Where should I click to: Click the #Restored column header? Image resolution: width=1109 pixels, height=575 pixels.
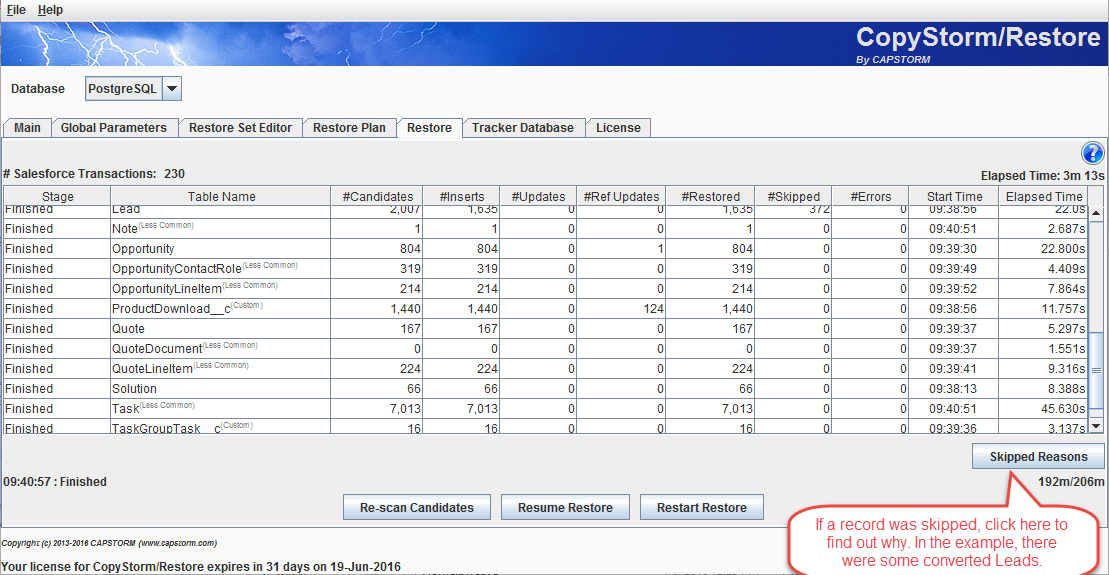[x=711, y=197]
